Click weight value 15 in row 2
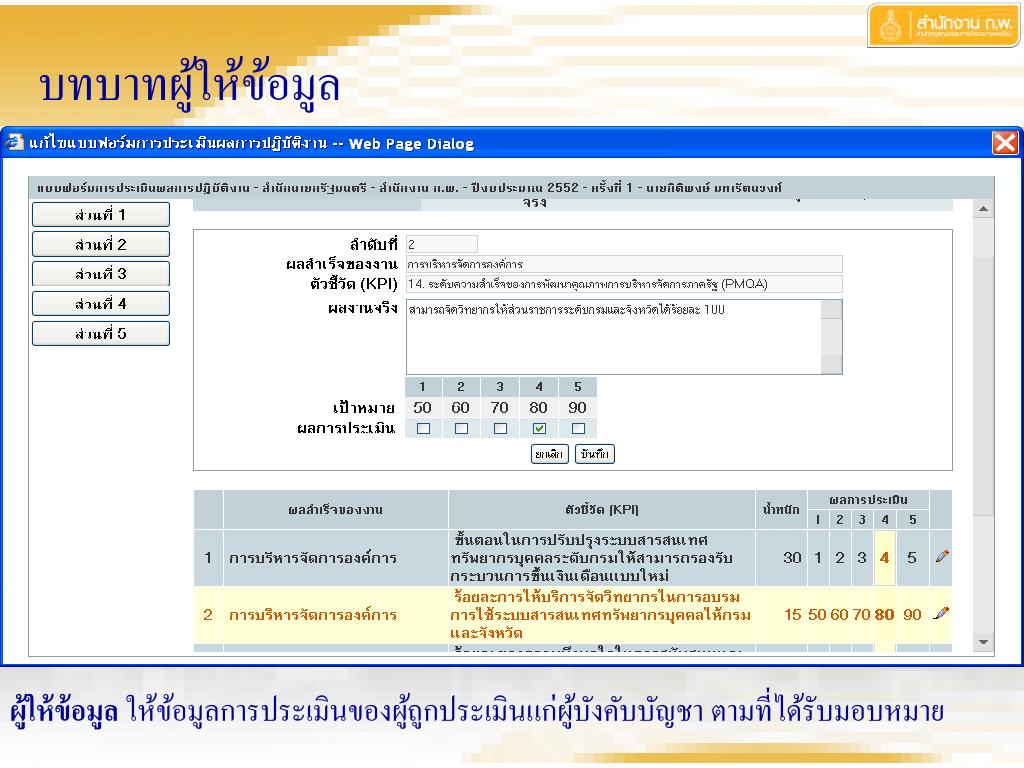 click(792, 615)
